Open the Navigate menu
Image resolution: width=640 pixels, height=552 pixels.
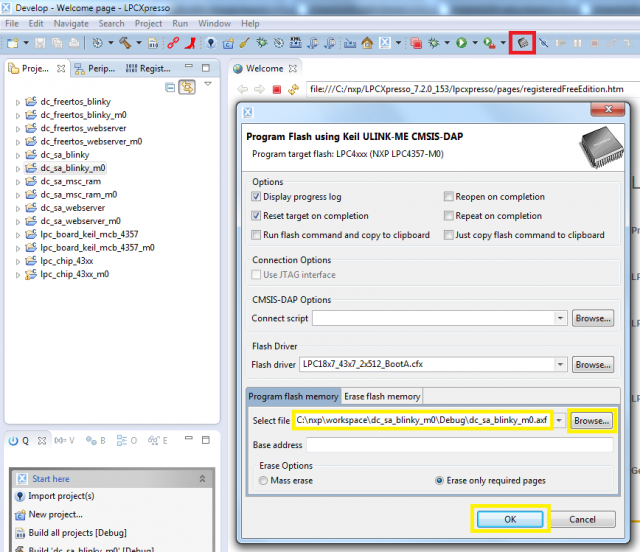pos(71,24)
